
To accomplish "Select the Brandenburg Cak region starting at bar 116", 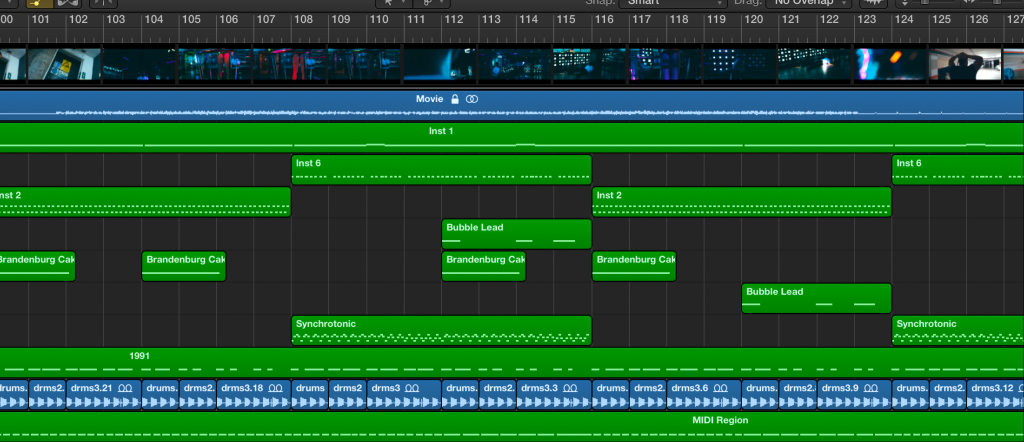I will [634, 266].
